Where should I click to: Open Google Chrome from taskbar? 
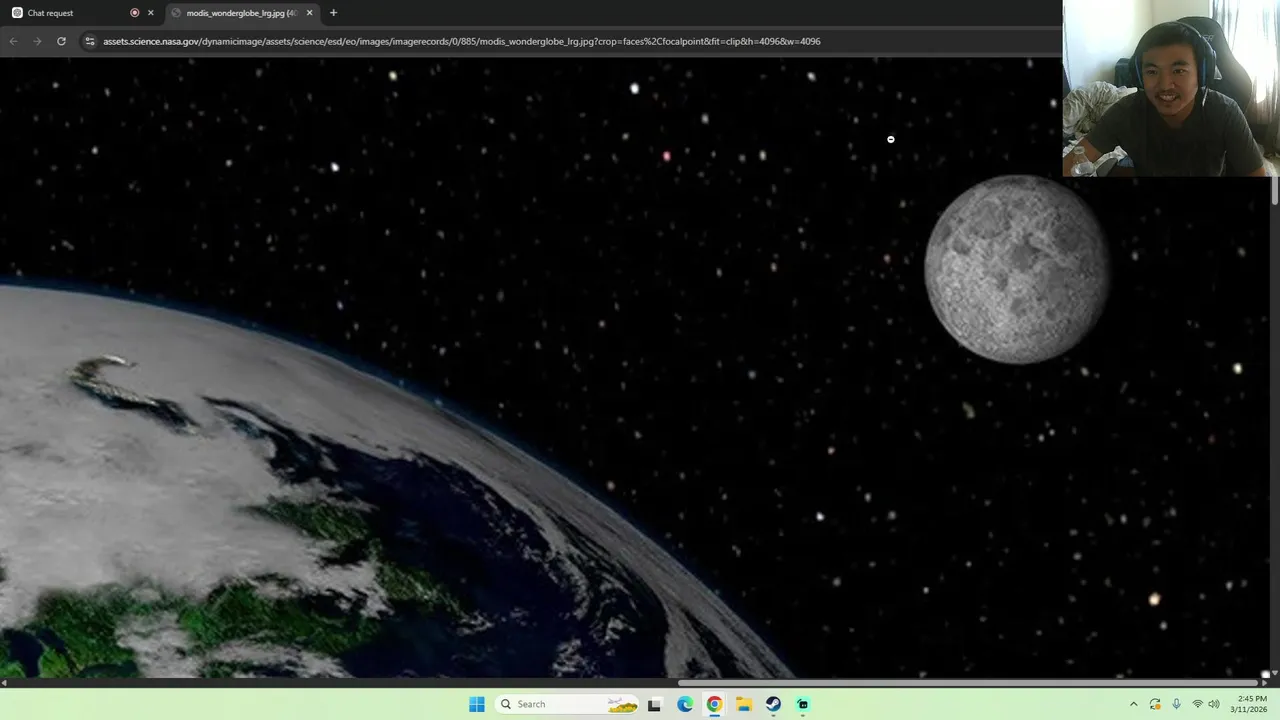(x=714, y=704)
